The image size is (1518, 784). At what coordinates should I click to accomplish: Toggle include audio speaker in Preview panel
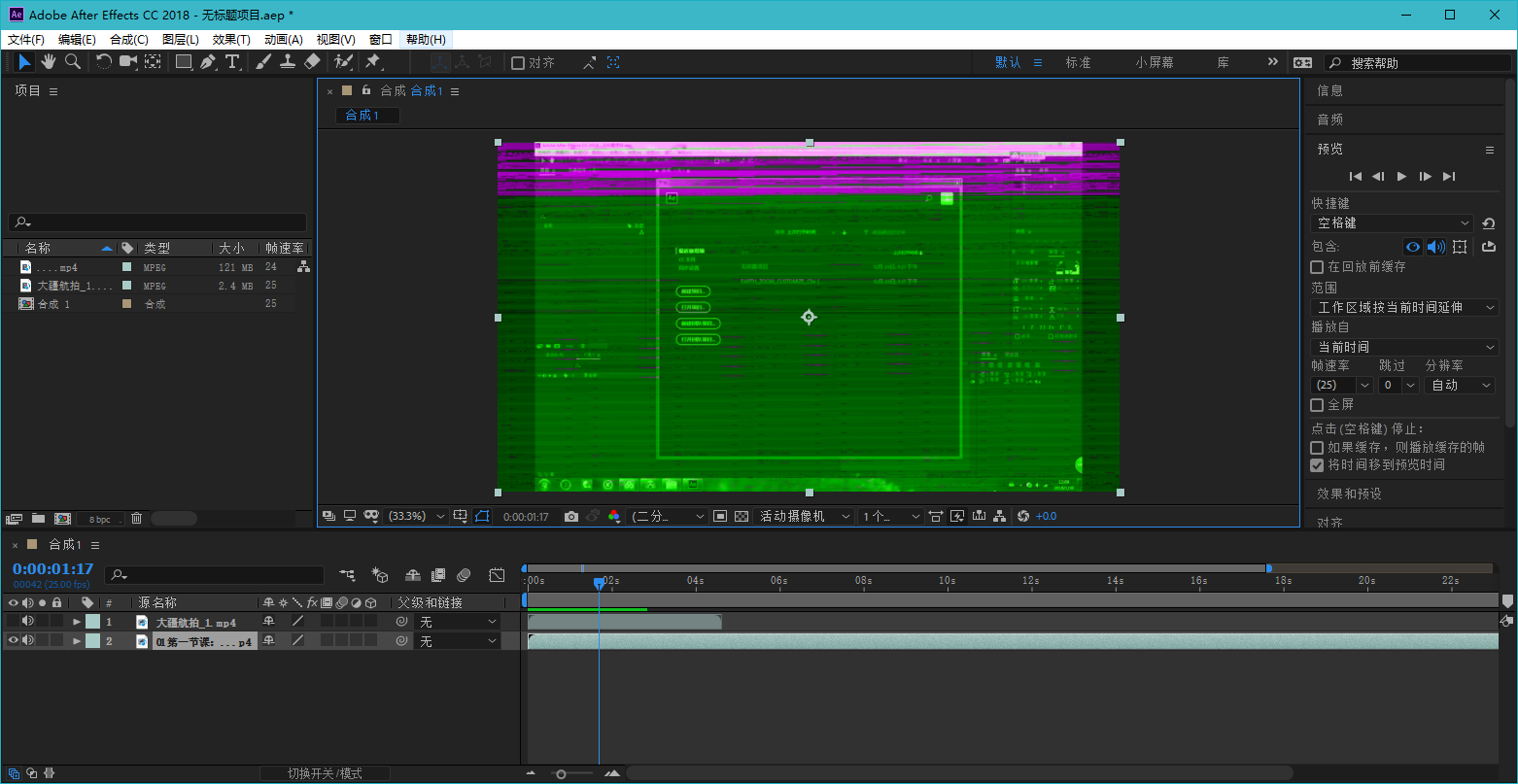1436,247
